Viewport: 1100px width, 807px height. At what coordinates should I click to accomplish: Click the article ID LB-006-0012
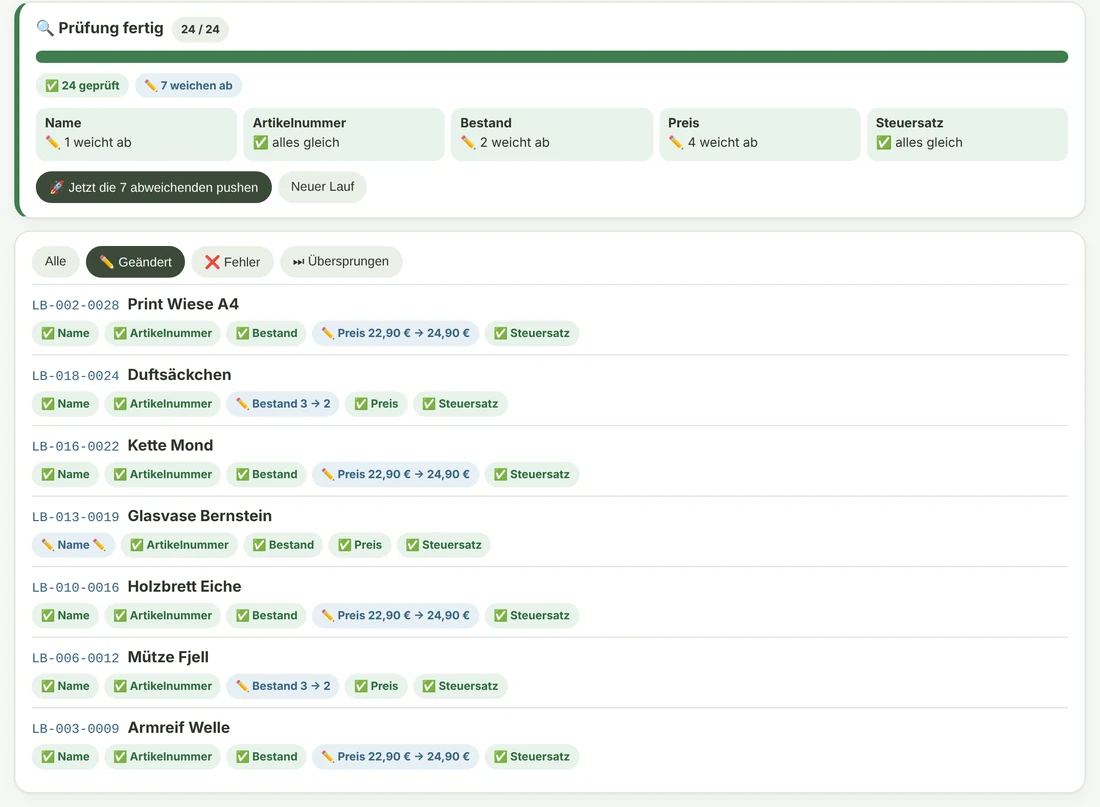[76, 658]
